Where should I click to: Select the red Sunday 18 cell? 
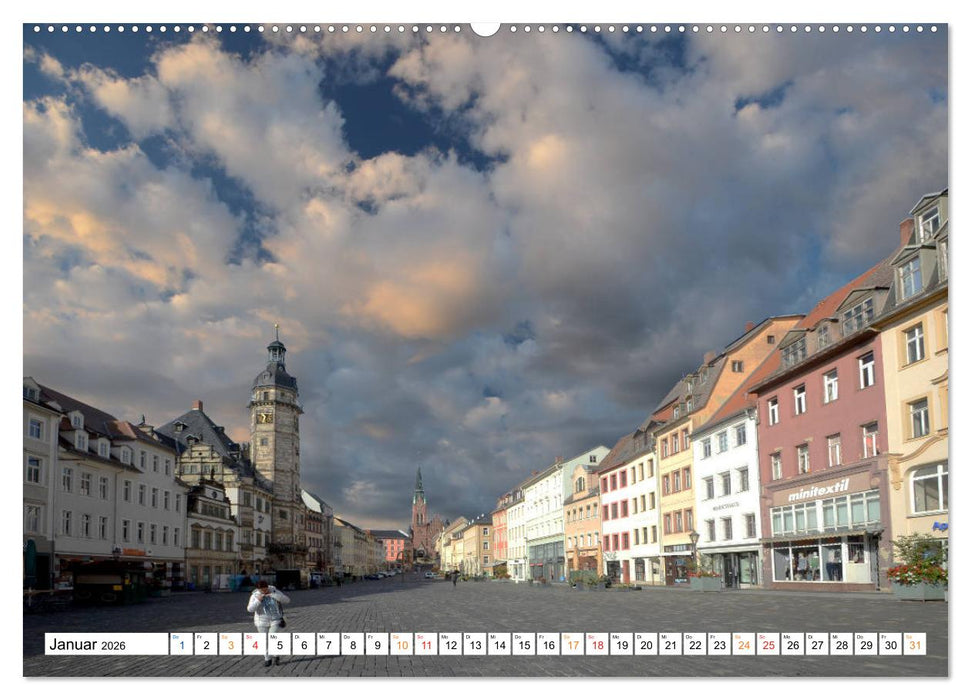pos(596,644)
